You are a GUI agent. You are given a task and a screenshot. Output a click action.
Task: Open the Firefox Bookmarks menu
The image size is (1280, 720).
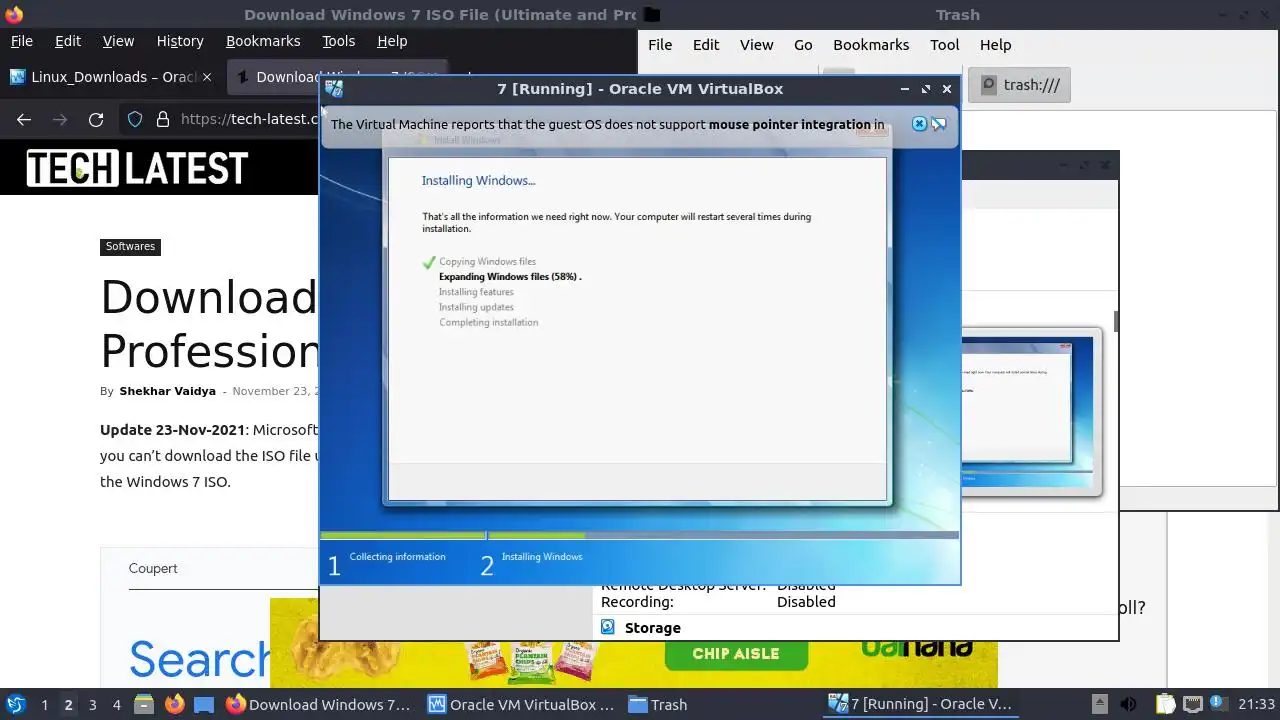(263, 41)
